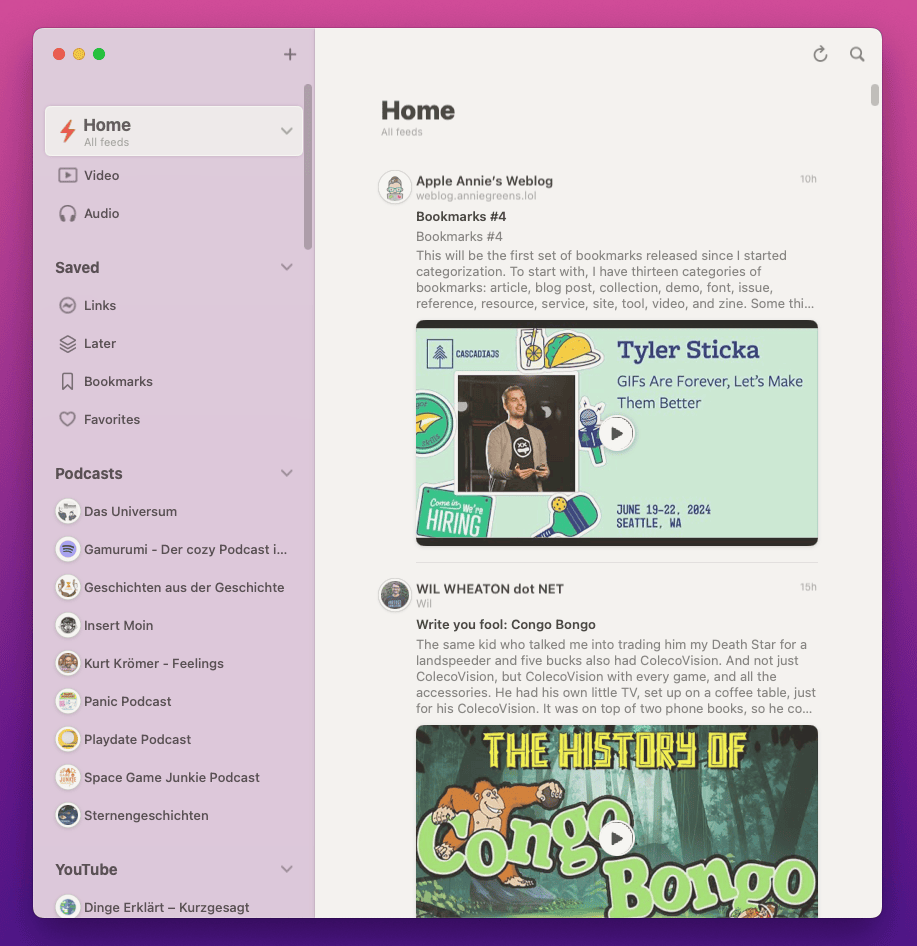
Task: Select Kurt Krömer - Feelings row
Action: point(174,664)
